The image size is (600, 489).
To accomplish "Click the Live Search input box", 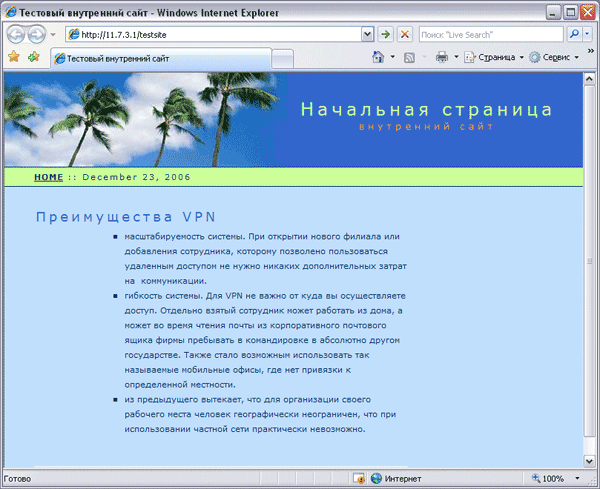I will coord(491,34).
